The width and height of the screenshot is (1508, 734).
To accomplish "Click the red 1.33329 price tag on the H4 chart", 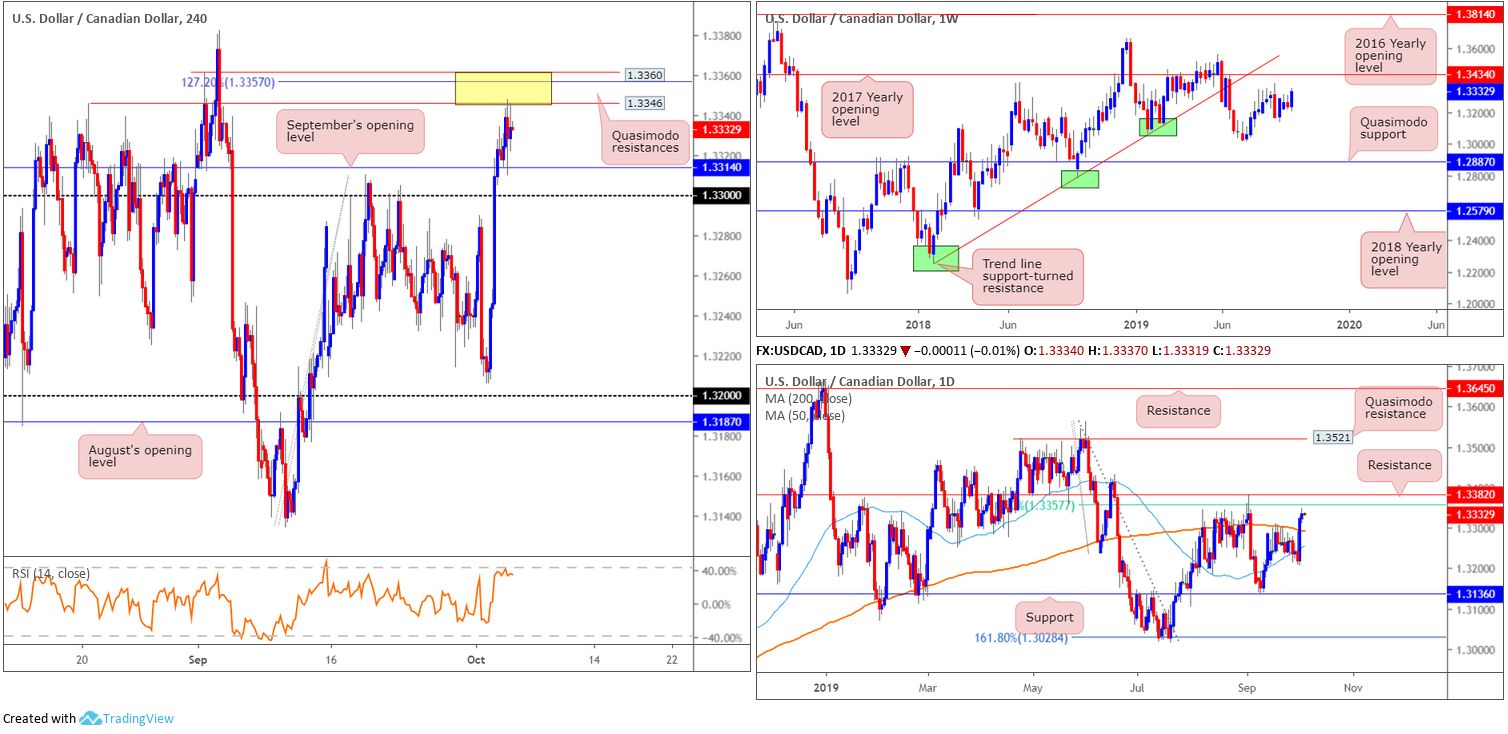I will [x=722, y=130].
